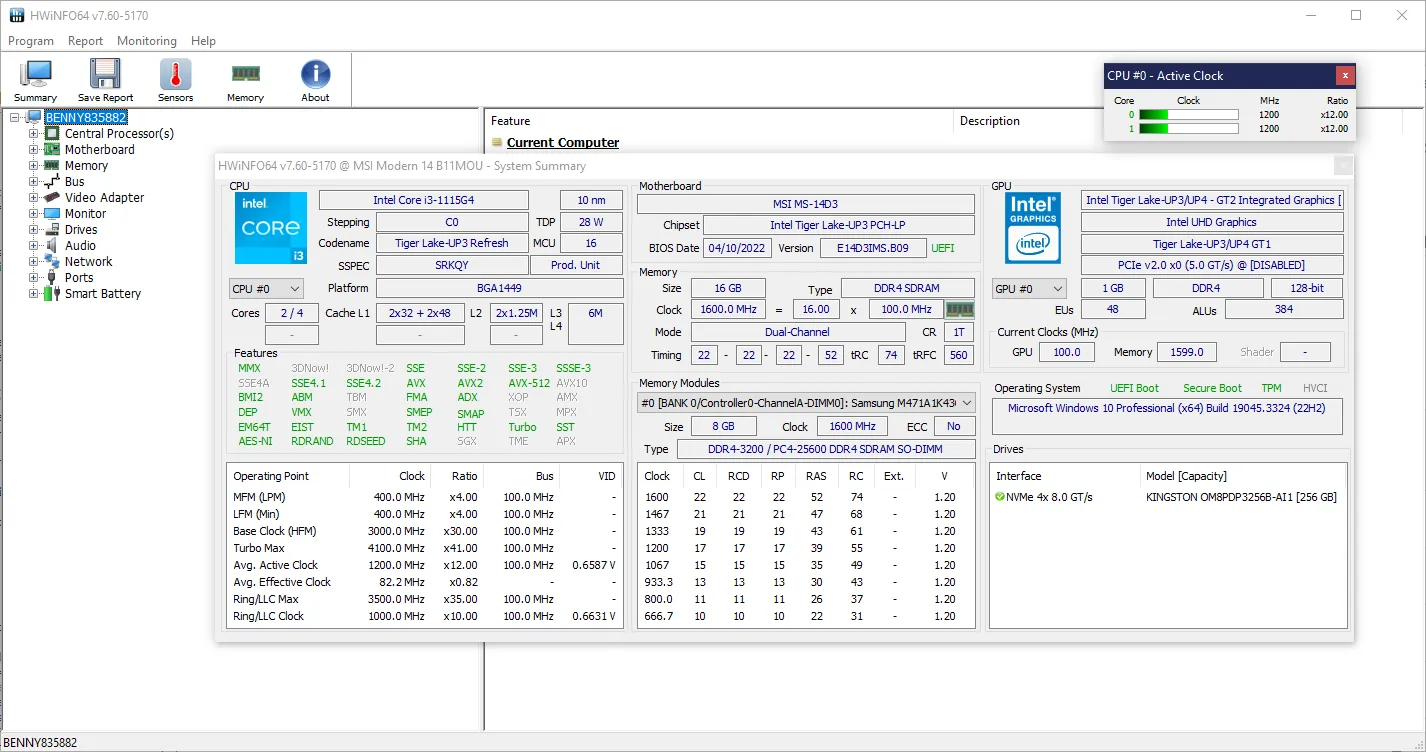Open the memory module selection dropdown
This screenshot has height=752, width=1426.
pos(805,402)
